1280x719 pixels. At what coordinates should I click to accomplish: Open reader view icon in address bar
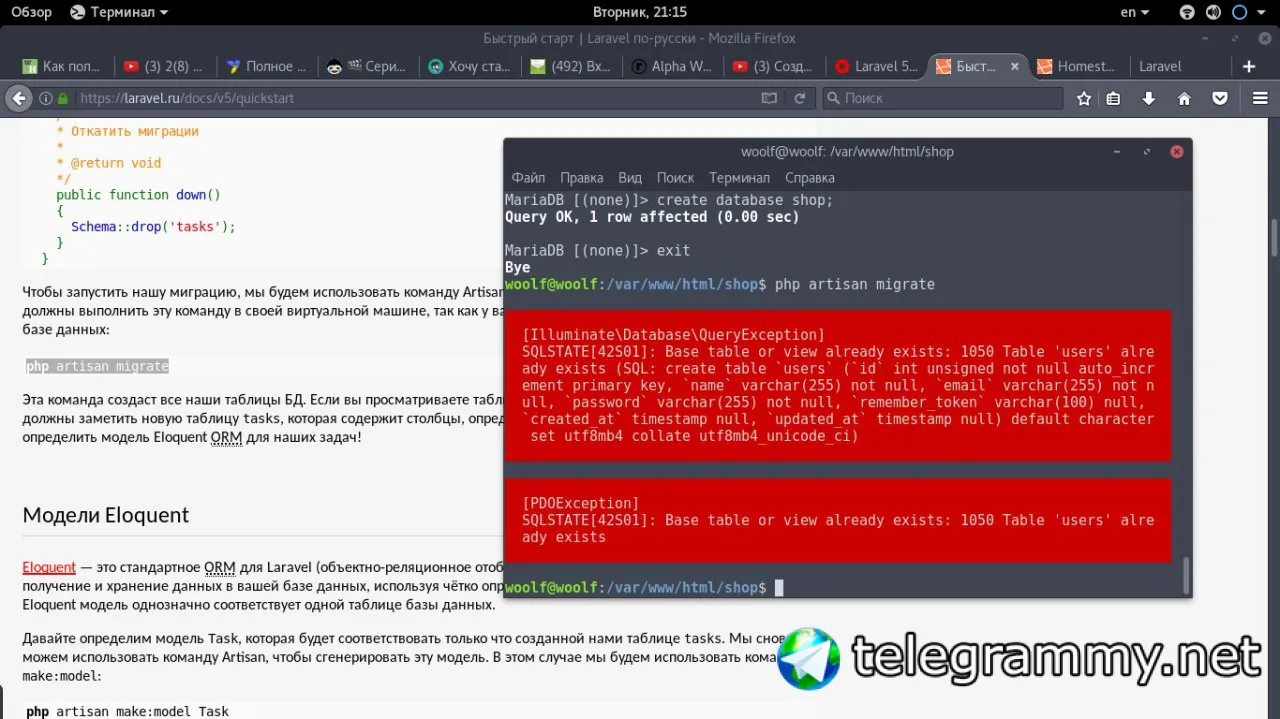[769, 98]
